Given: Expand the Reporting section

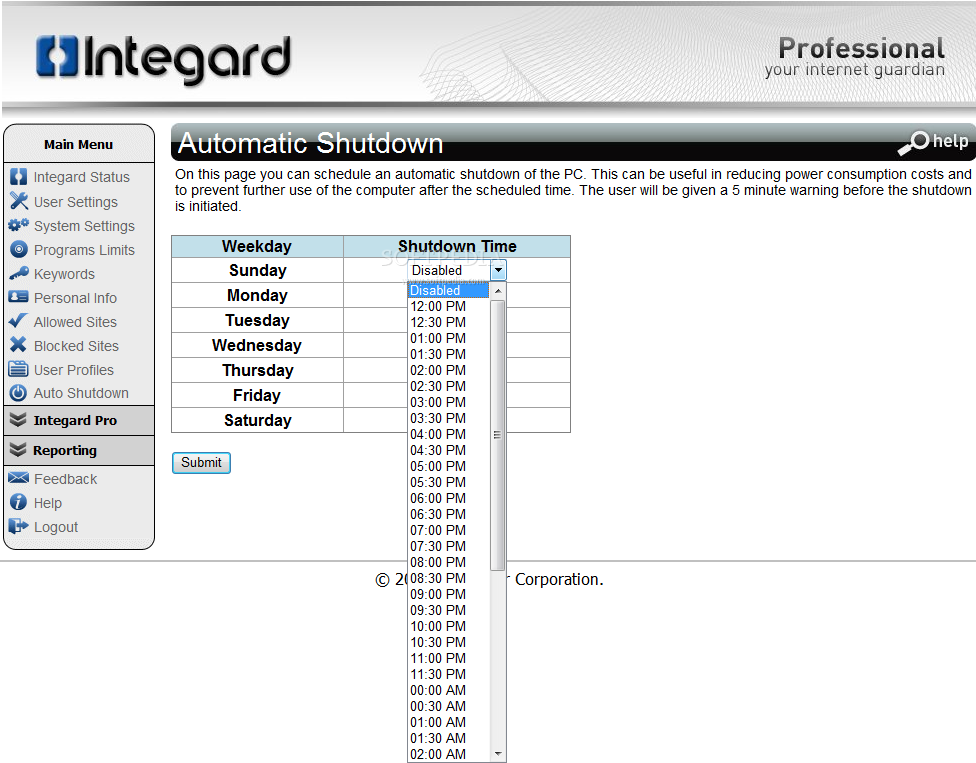Looking at the screenshot, I should pyautogui.click(x=79, y=451).
